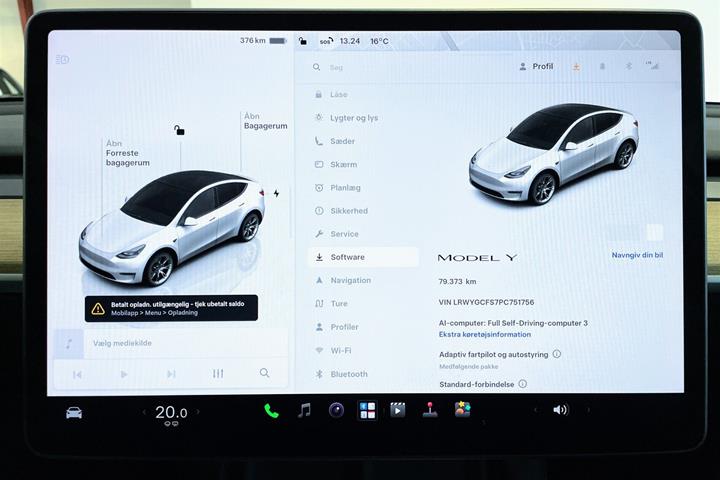Open the Phone app
Viewport: 720px width, 480px height.
[x=271, y=411]
